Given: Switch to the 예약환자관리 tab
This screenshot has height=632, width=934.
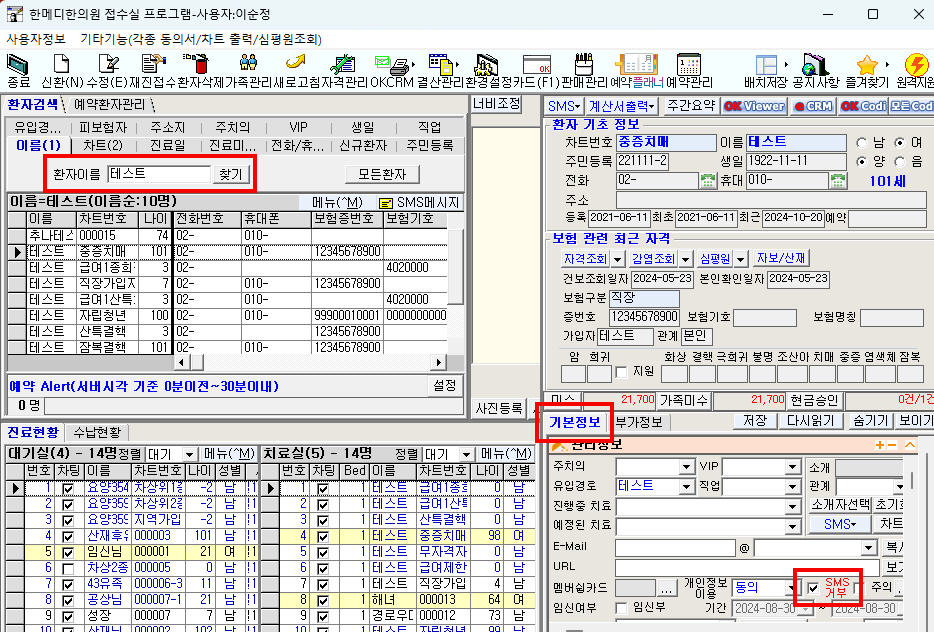Looking at the screenshot, I should pyautogui.click(x=110, y=105).
